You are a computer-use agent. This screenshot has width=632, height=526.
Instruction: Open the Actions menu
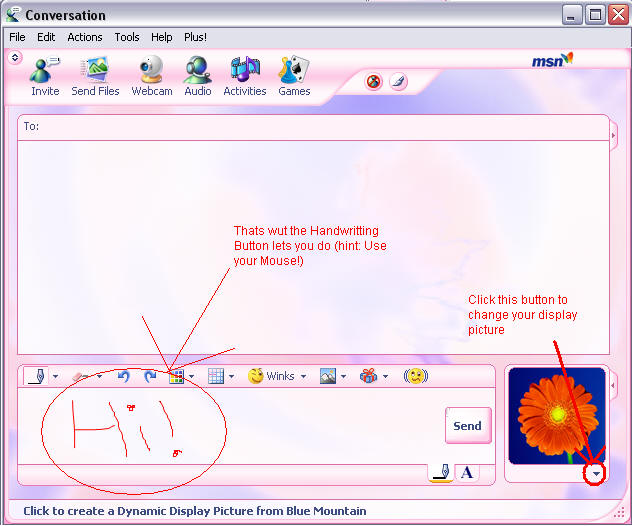85,37
